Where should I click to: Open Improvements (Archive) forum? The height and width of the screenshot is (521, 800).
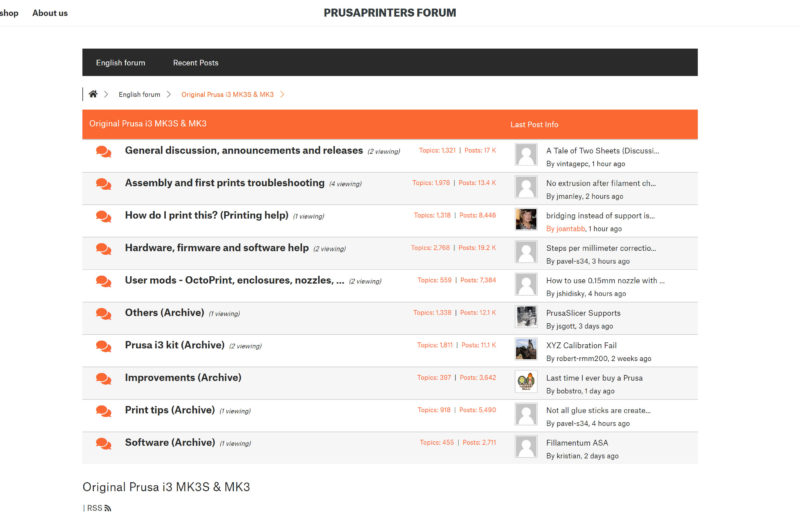pos(183,378)
